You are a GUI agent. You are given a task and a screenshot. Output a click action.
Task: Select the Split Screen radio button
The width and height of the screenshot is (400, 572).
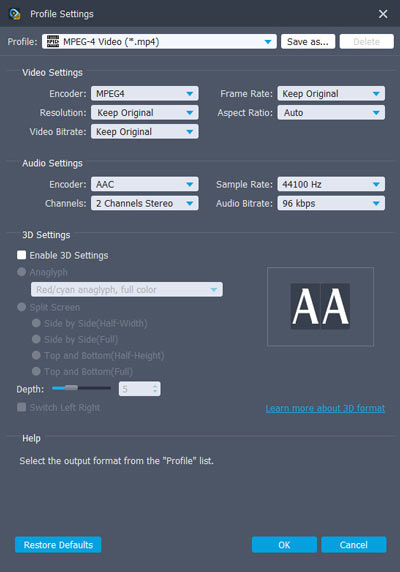click(22, 307)
